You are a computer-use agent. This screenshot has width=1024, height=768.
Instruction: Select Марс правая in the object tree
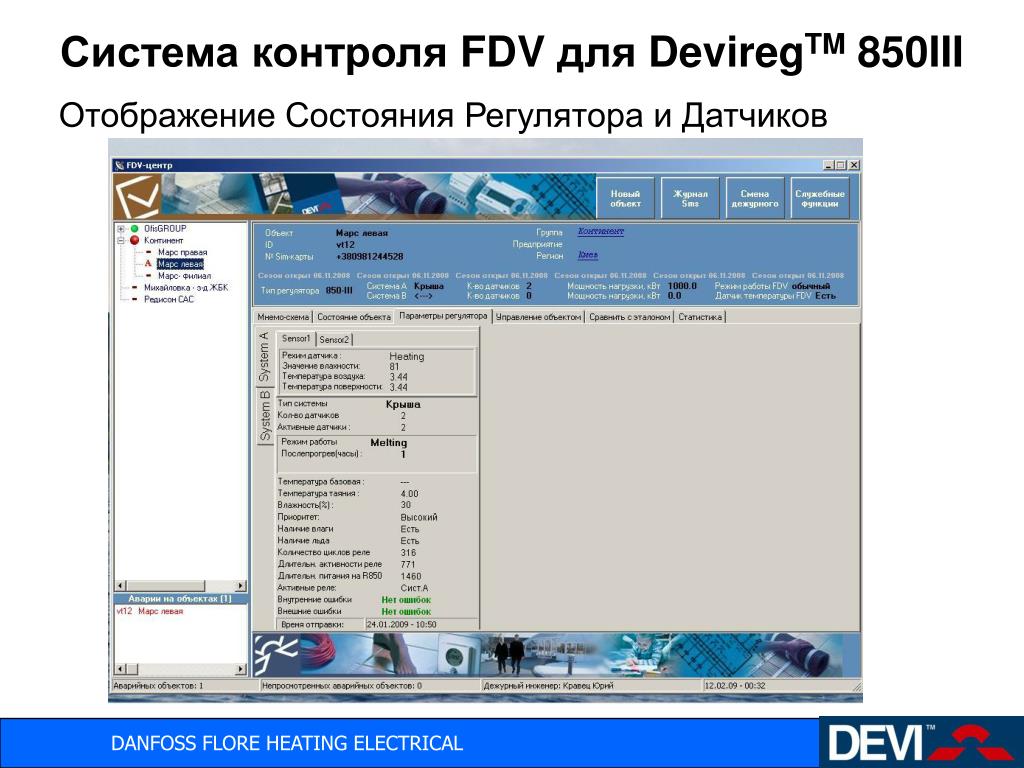182,252
